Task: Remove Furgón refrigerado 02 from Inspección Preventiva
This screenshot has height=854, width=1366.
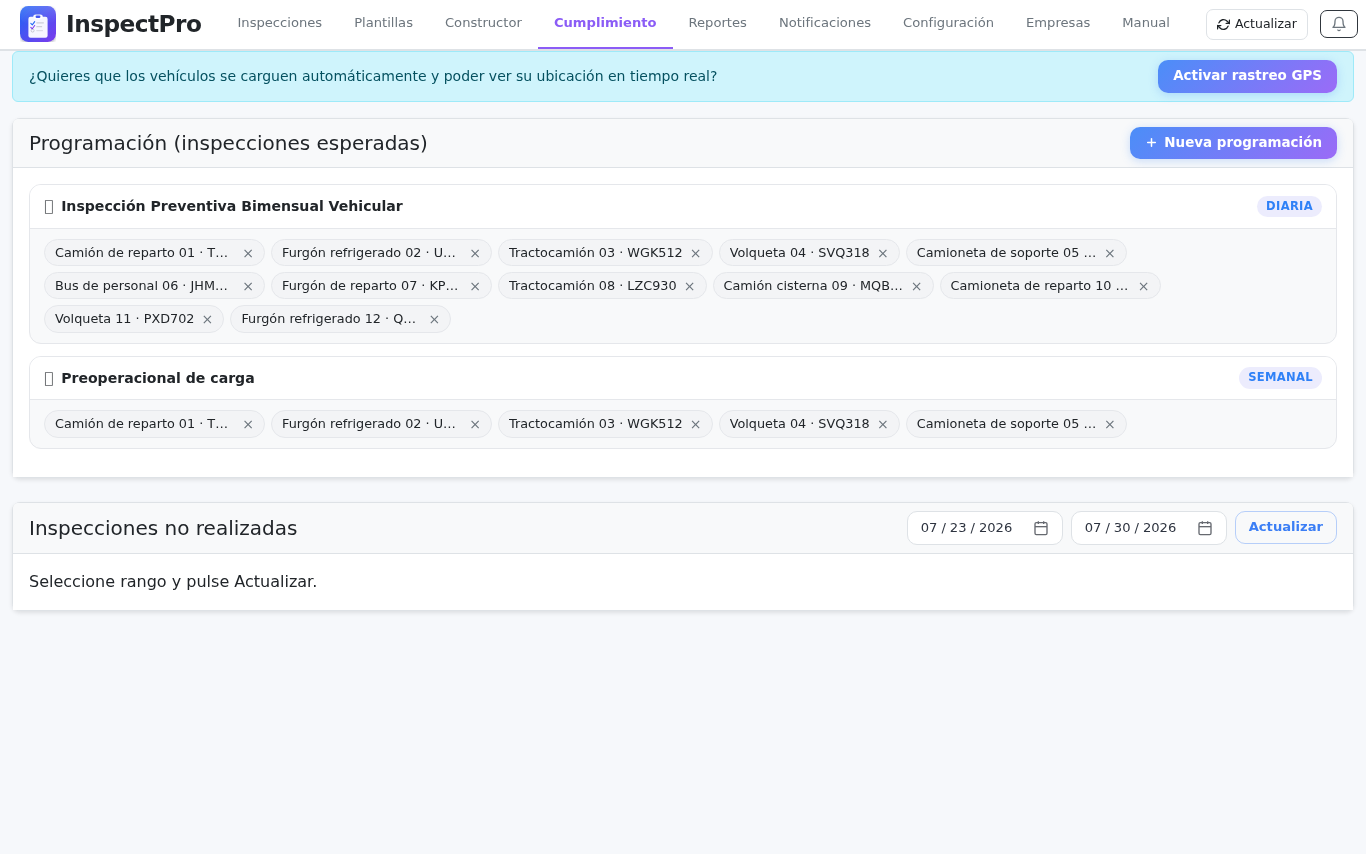Action: pyautogui.click(x=475, y=253)
